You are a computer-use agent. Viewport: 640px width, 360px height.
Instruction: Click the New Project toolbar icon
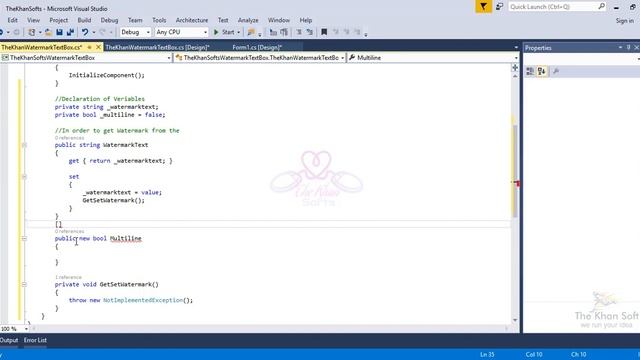(x=32, y=32)
